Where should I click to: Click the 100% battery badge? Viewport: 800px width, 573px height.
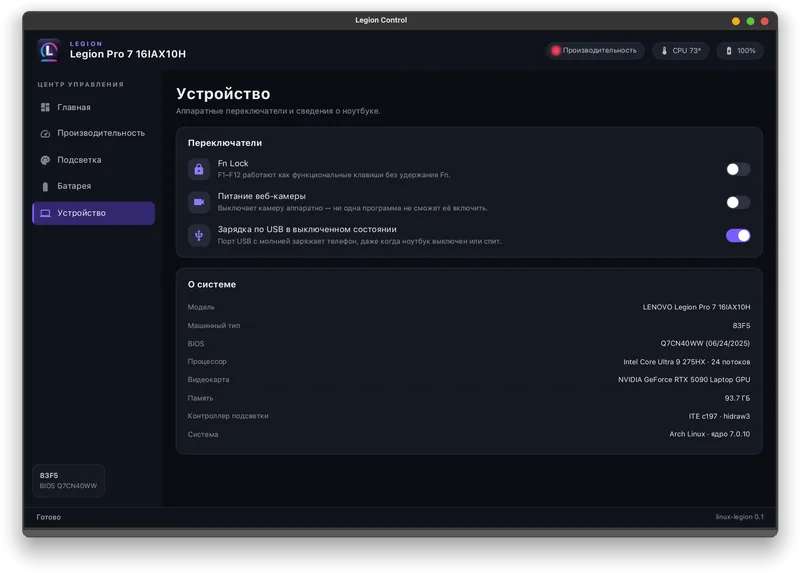point(740,51)
